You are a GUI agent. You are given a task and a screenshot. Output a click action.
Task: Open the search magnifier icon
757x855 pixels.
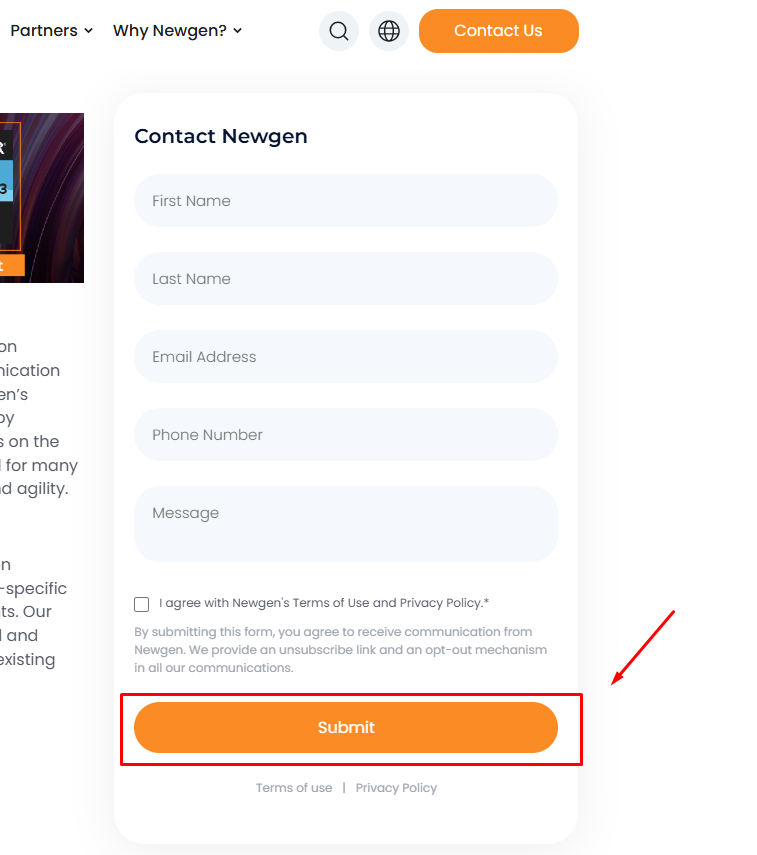[x=339, y=31]
